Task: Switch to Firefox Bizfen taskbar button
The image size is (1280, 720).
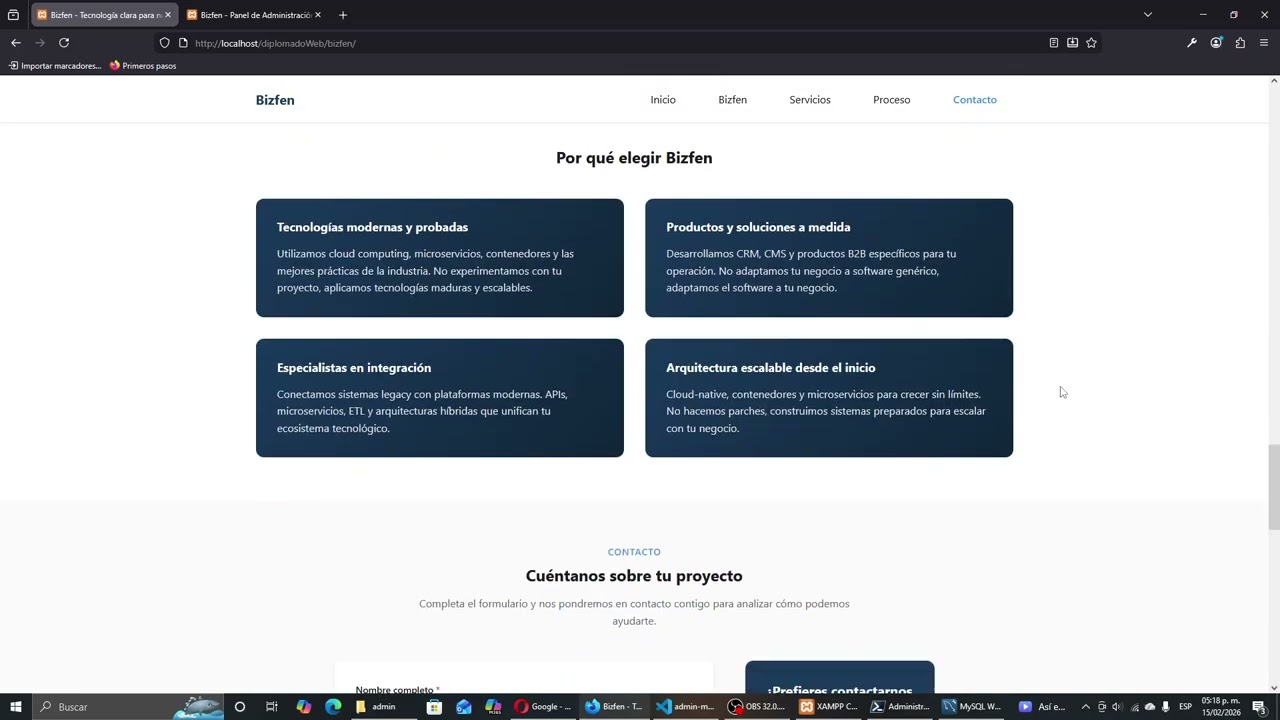Action: click(x=614, y=707)
